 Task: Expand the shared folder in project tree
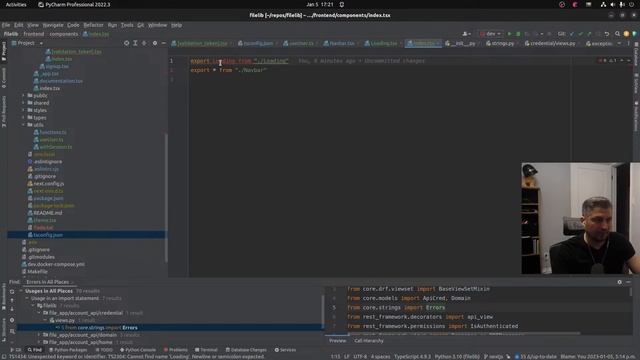point(23,103)
